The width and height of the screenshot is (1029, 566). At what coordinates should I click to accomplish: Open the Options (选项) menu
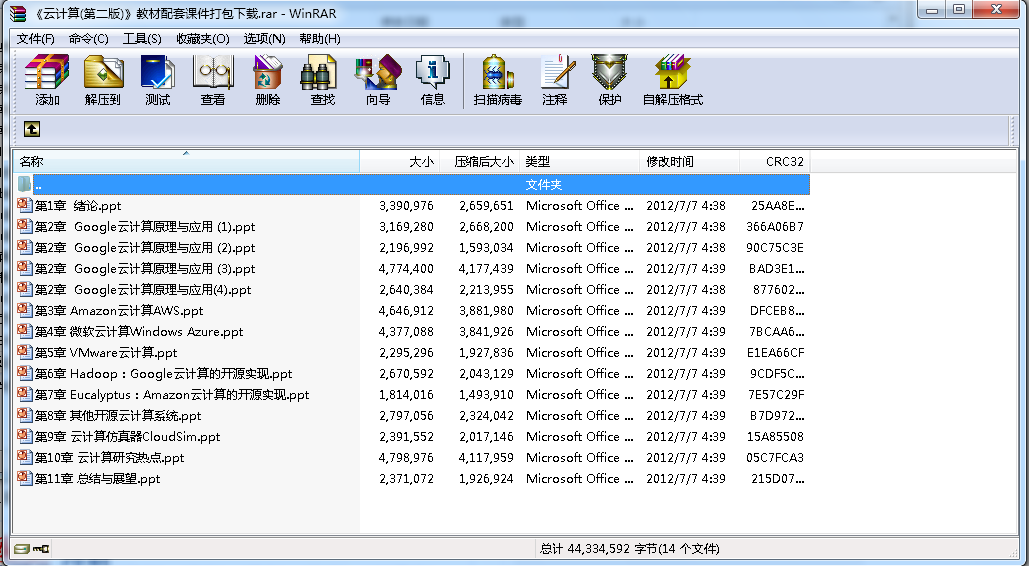pyautogui.click(x=264, y=39)
